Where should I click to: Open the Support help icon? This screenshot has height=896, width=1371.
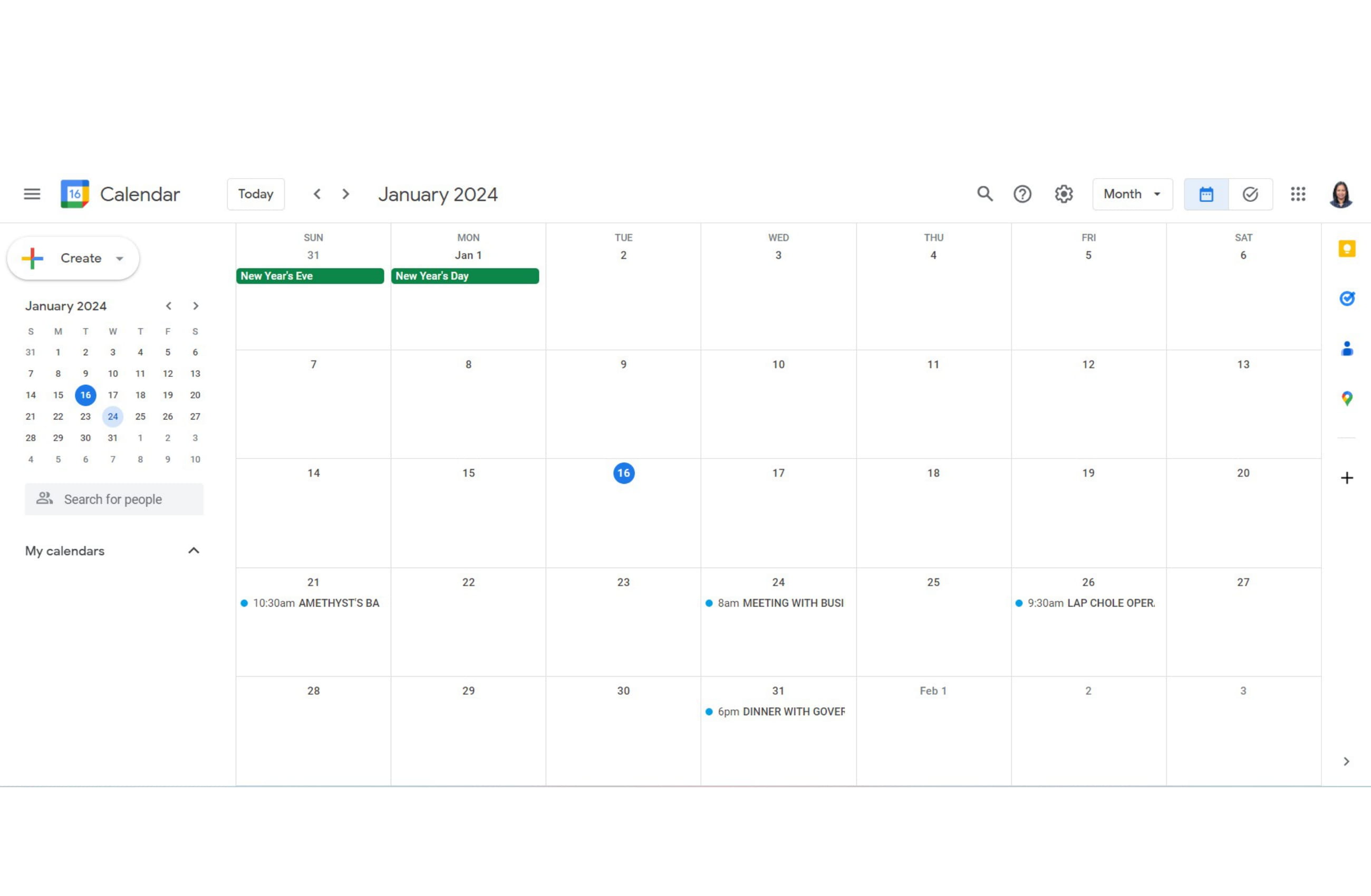click(1022, 194)
